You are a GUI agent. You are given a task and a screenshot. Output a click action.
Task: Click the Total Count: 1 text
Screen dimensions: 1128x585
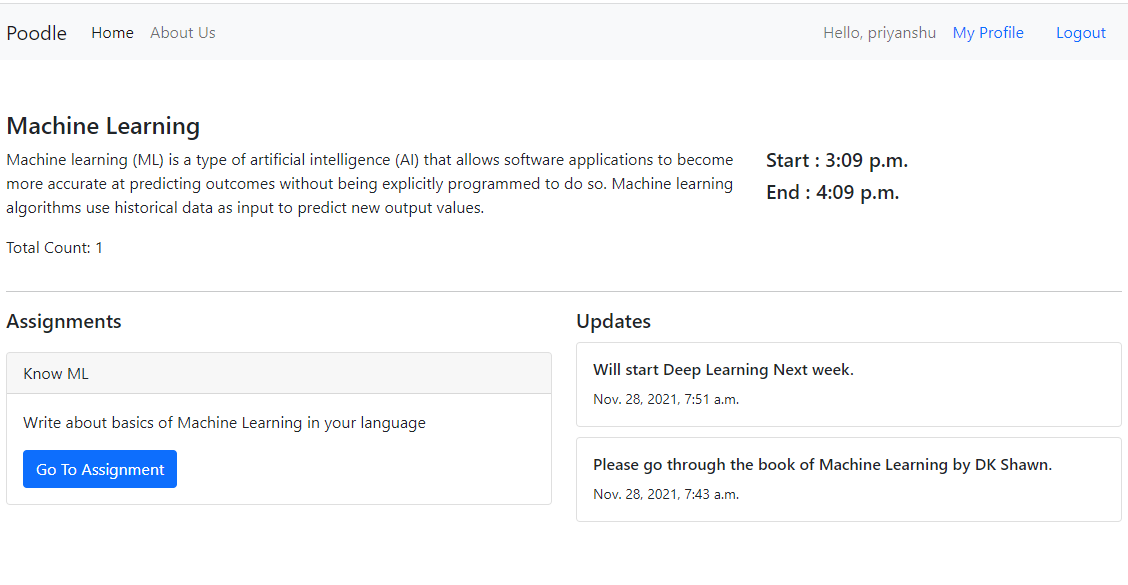(x=54, y=247)
